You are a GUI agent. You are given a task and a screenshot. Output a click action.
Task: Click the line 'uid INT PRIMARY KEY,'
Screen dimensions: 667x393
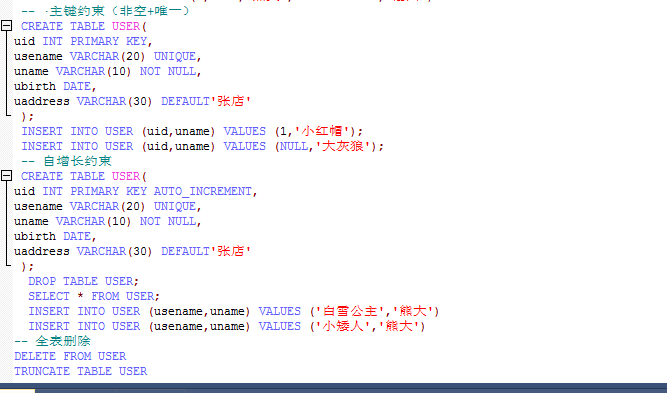(x=83, y=41)
